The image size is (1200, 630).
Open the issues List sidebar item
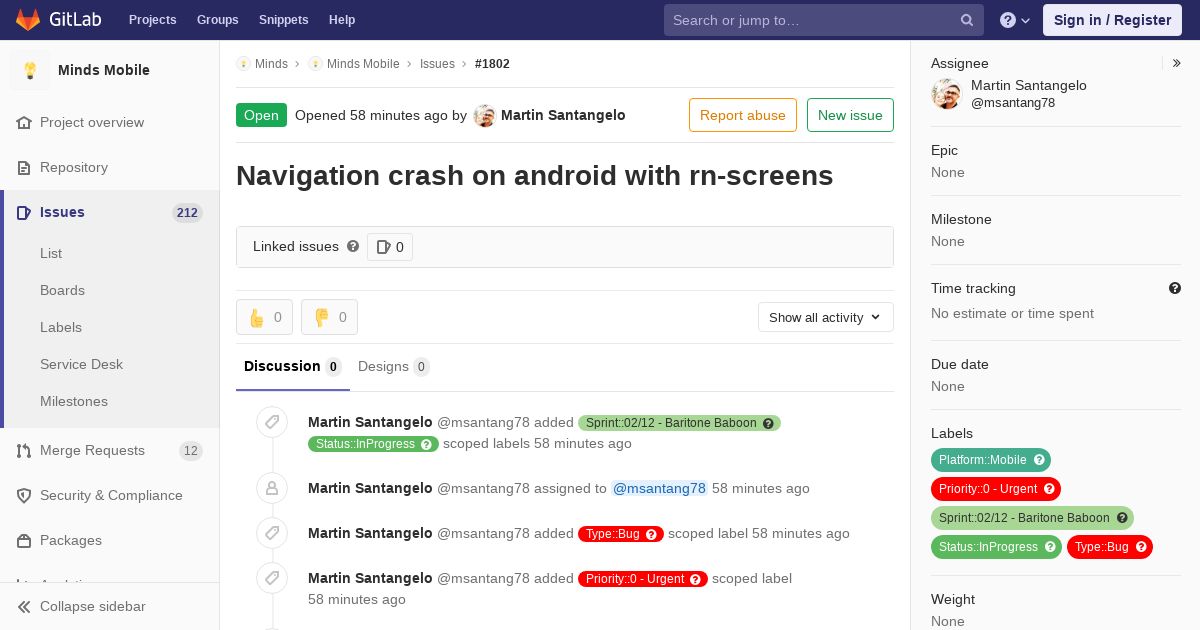point(51,253)
